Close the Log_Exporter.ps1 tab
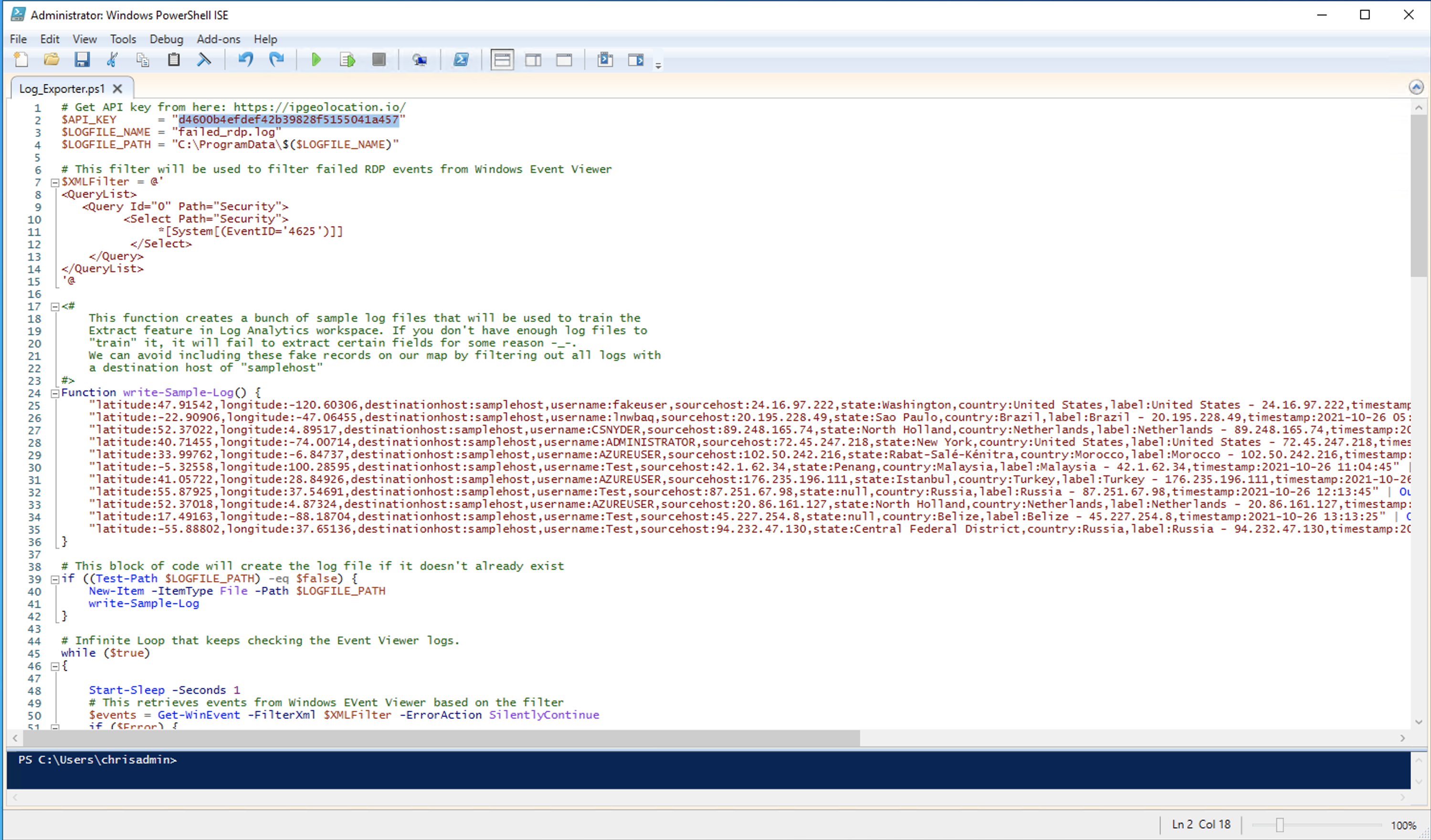 click(x=117, y=89)
